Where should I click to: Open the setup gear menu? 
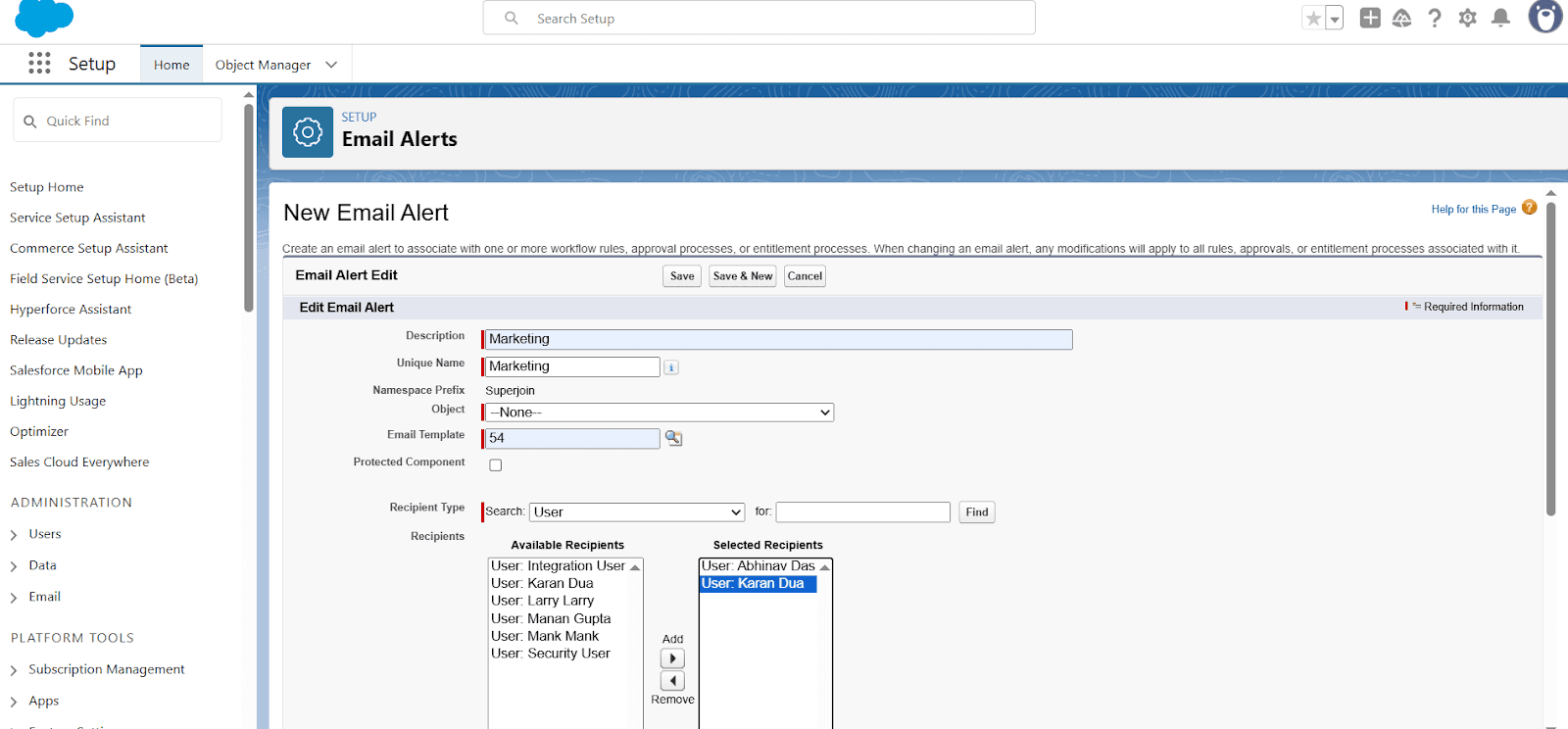[x=1467, y=18]
